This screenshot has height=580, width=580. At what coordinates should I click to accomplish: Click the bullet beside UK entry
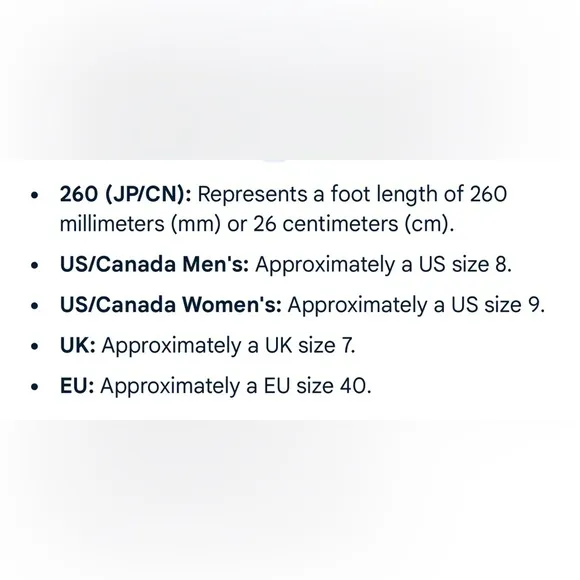coord(35,346)
